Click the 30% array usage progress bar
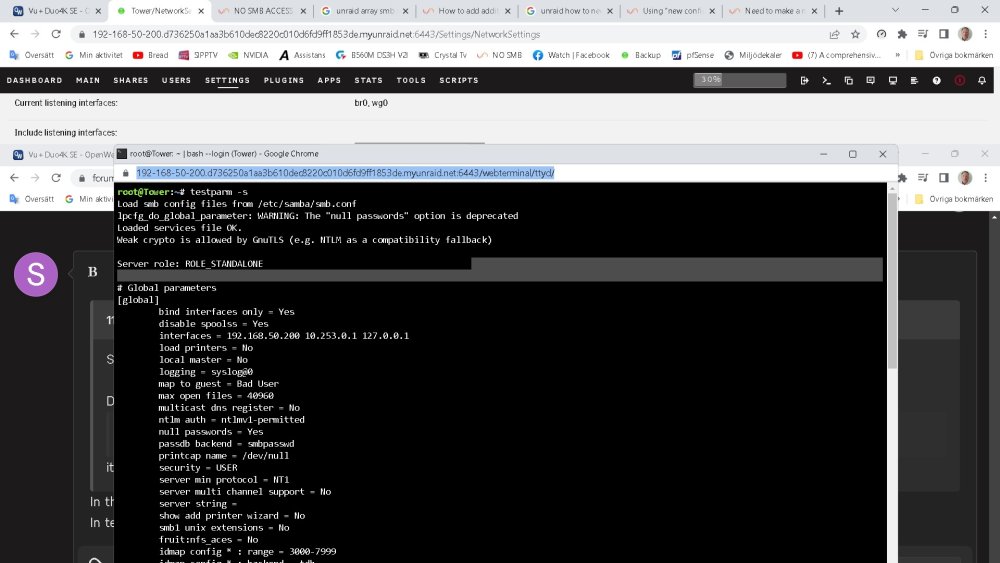The width and height of the screenshot is (1000, 563). point(740,80)
